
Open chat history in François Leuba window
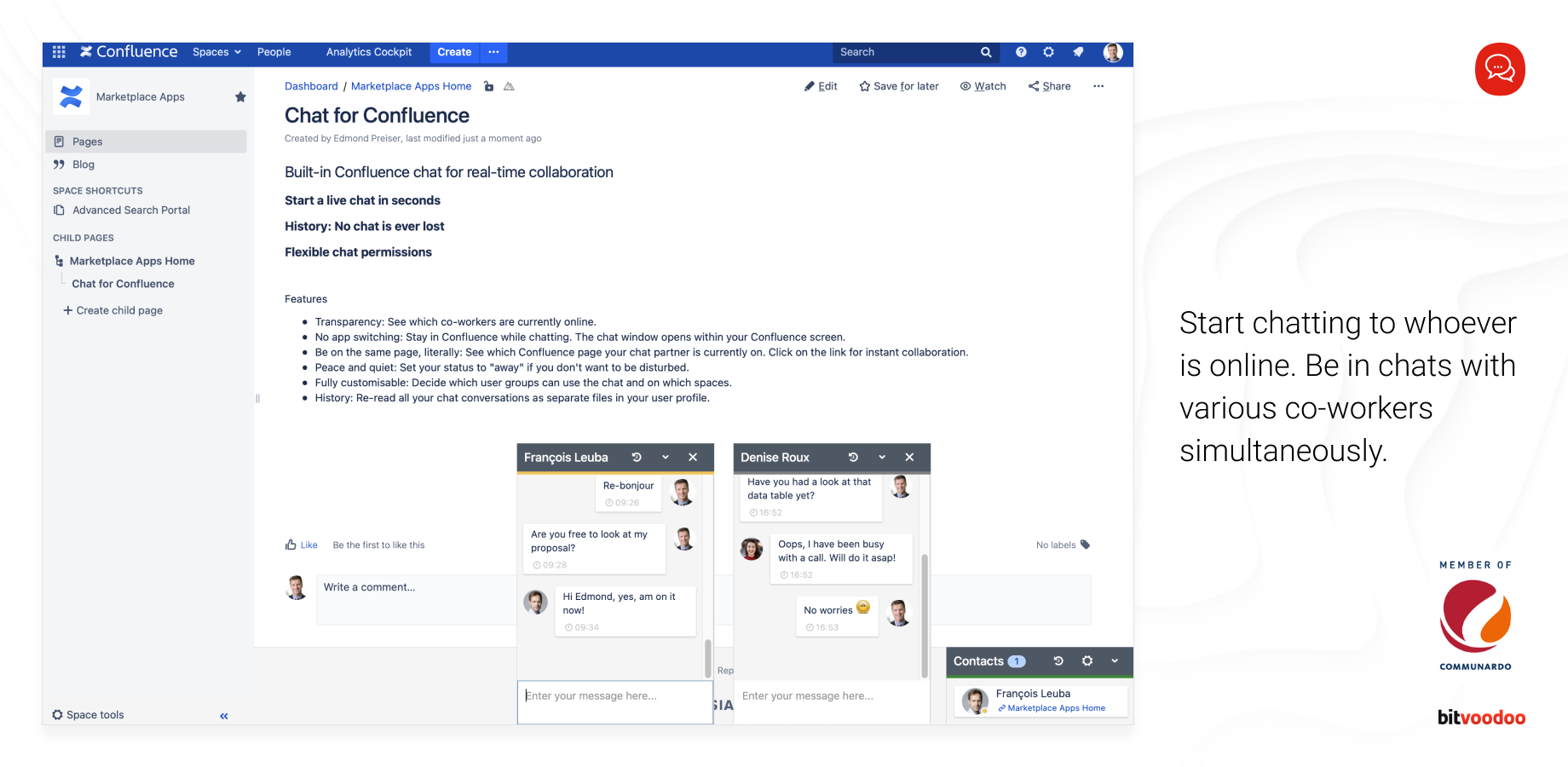pyautogui.click(x=637, y=458)
